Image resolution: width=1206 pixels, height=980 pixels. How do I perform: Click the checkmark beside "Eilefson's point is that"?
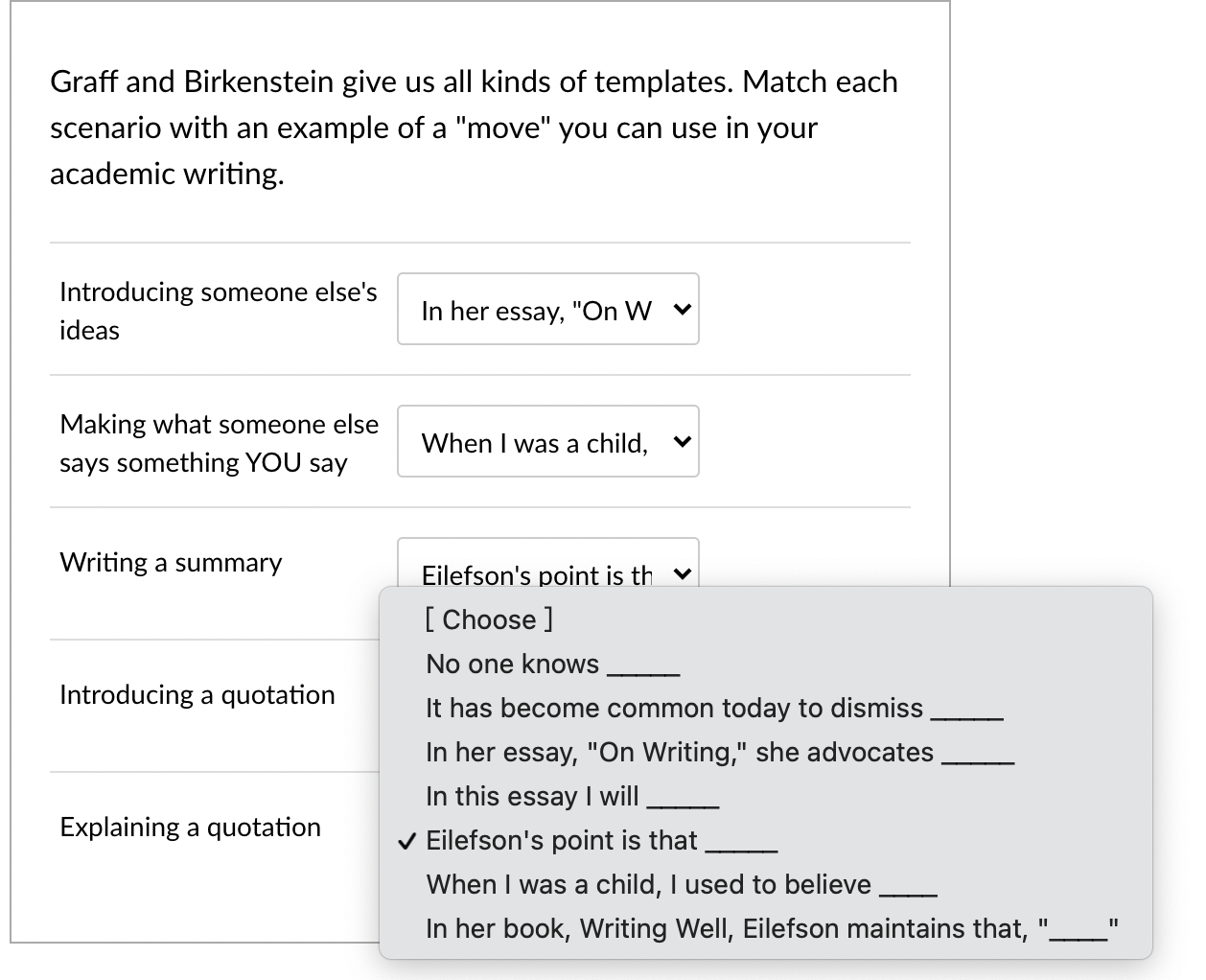click(406, 841)
